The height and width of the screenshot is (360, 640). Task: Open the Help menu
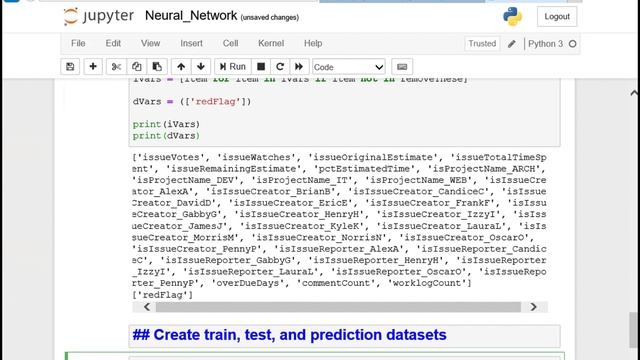(313, 43)
